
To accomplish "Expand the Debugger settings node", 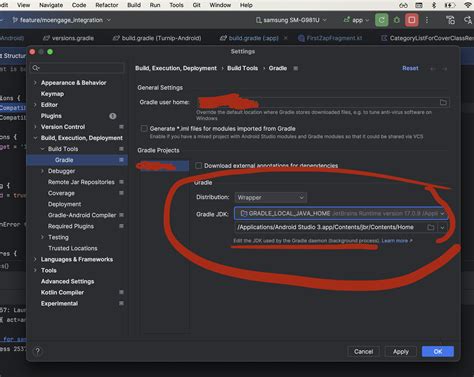I will tap(42, 171).
